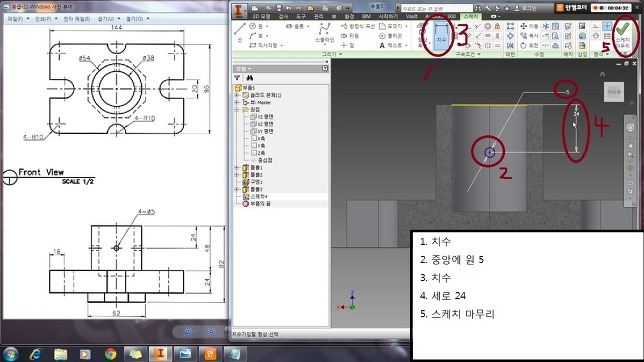Screen dimensions: 644x362
Task: Expand the Extrusion 2 (돌출2) node
Action: 237,175
